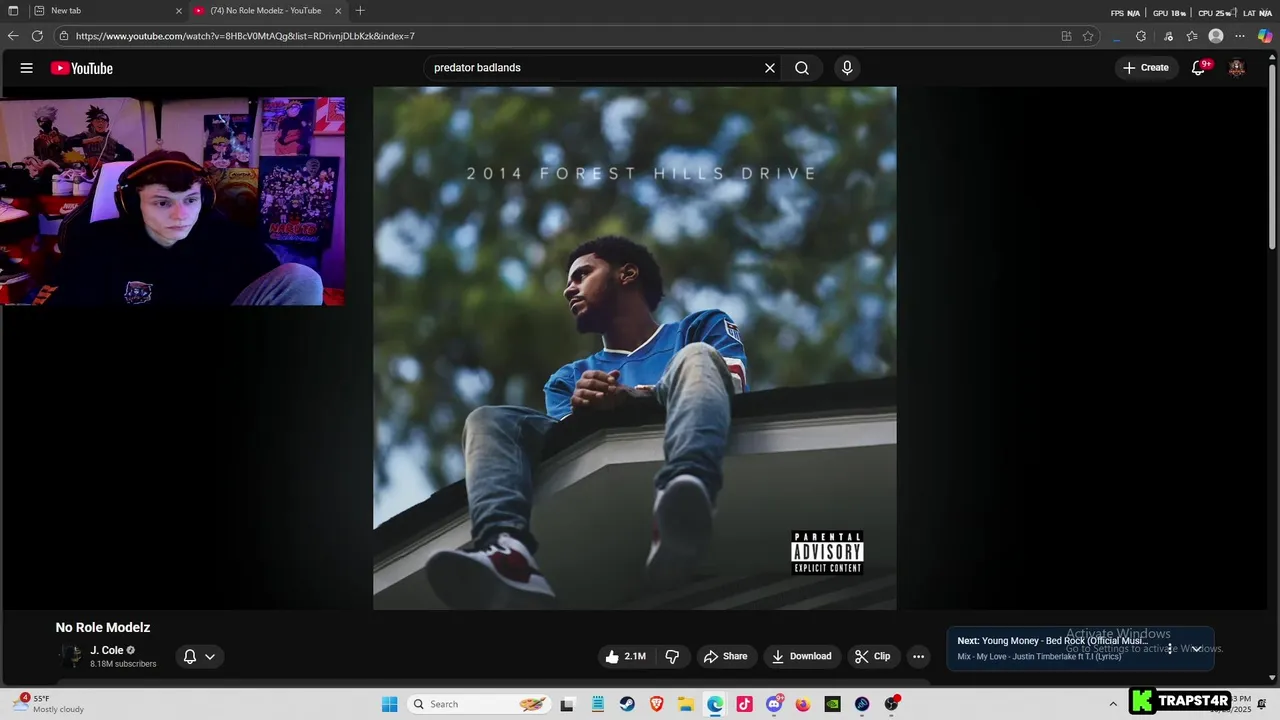Open browser extensions puzzle icon
The image size is (1280, 720).
pos(1141,36)
